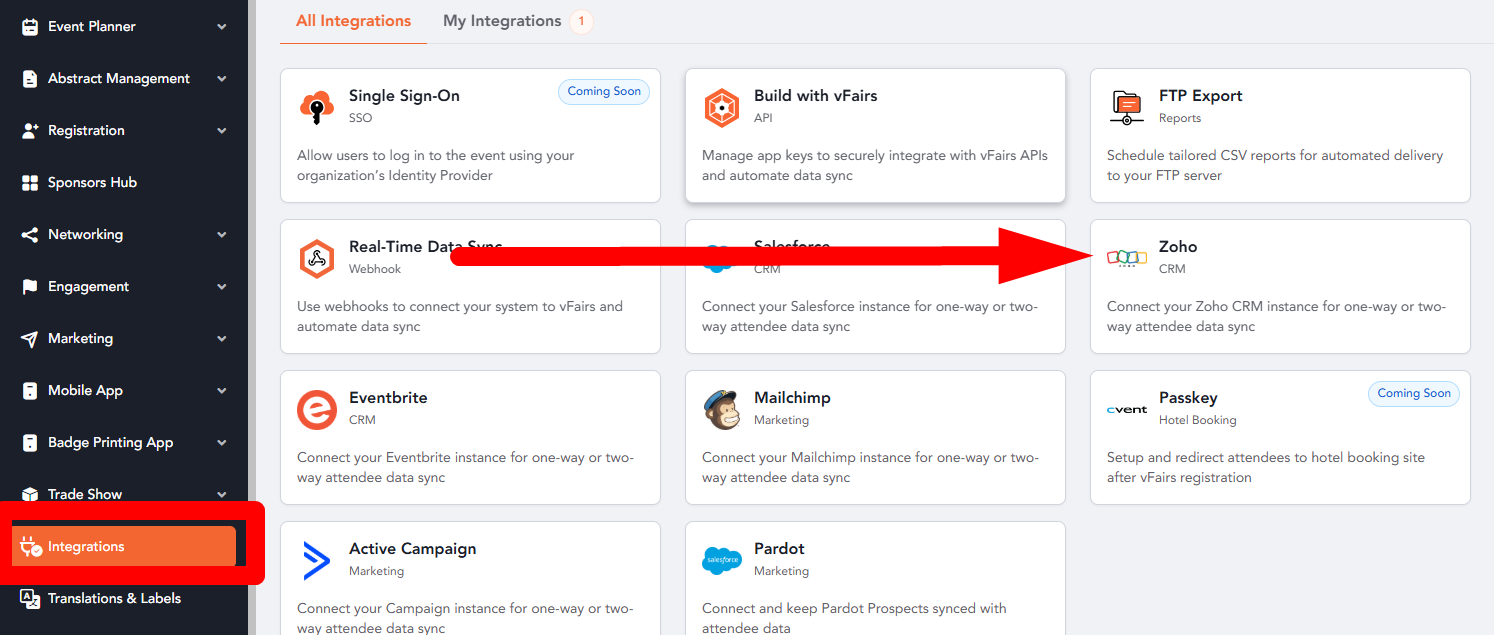Click the Active Campaign arrow logo
The height and width of the screenshot is (635, 1494).
coord(316,561)
